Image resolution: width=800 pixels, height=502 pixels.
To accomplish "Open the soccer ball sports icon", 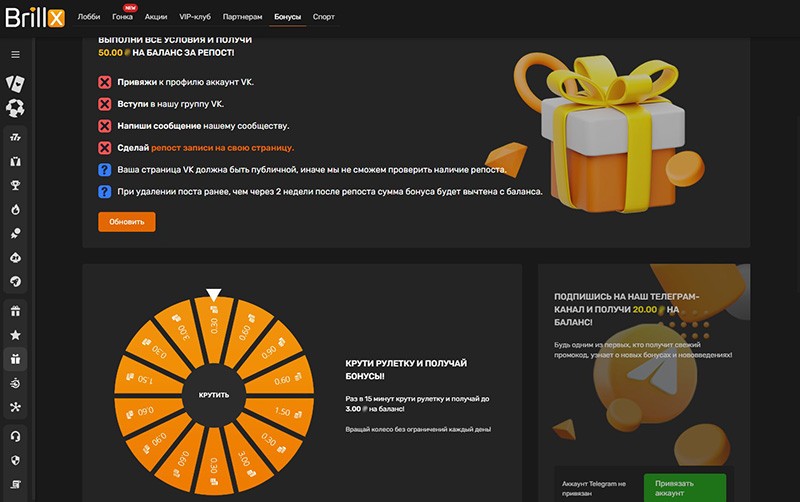I will (x=15, y=108).
